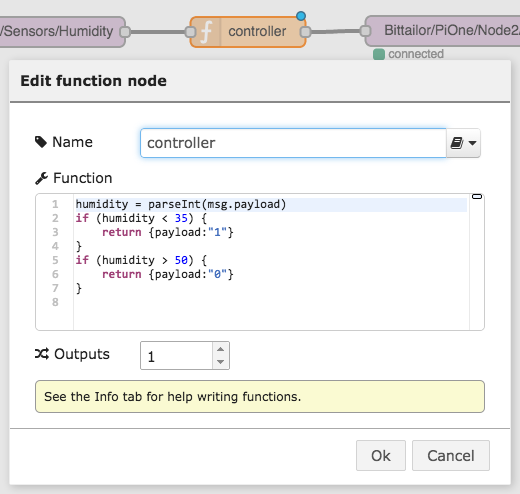Focus the Outputs number field

pos(177,356)
